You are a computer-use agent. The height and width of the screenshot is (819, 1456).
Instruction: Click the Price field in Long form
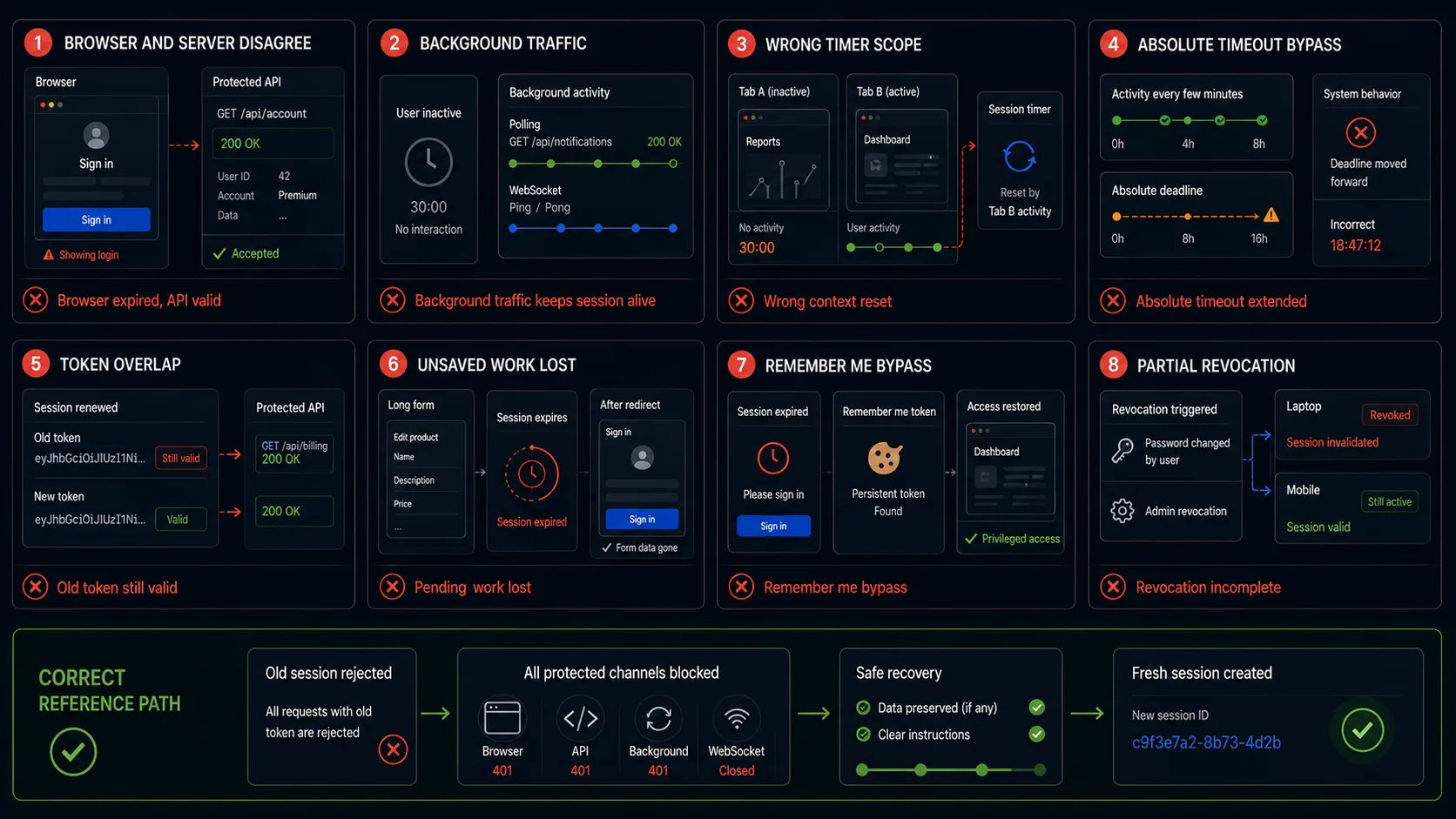(x=426, y=504)
